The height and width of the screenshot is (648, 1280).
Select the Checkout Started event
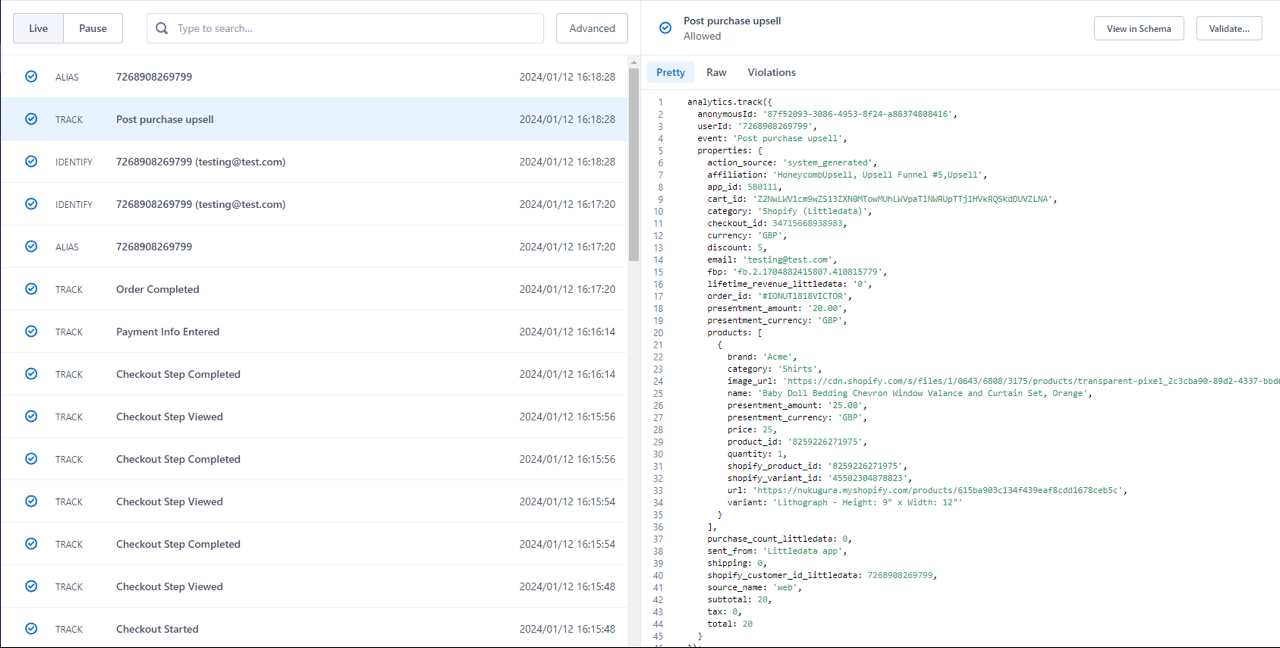(x=314, y=629)
